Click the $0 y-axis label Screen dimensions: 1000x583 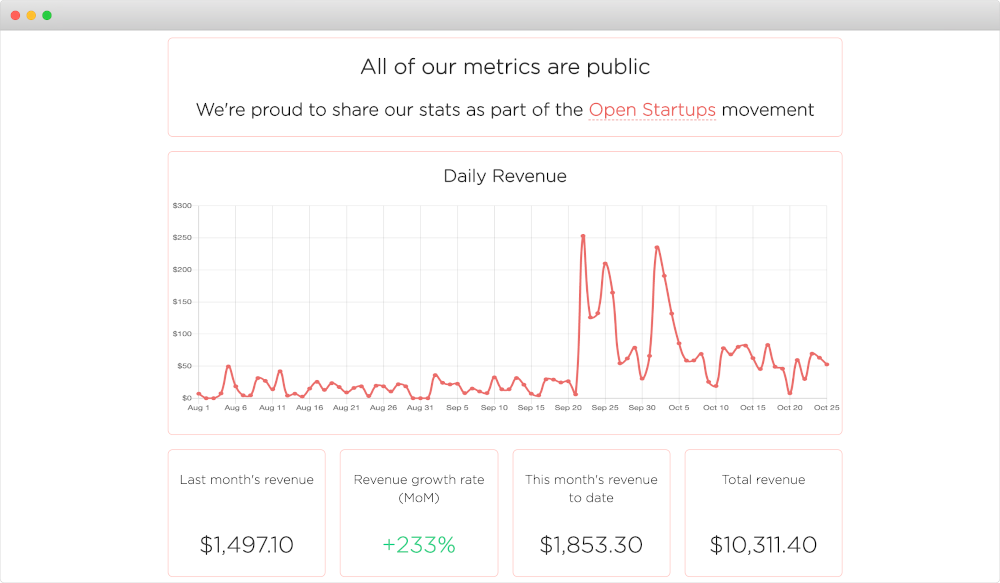click(186, 398)
